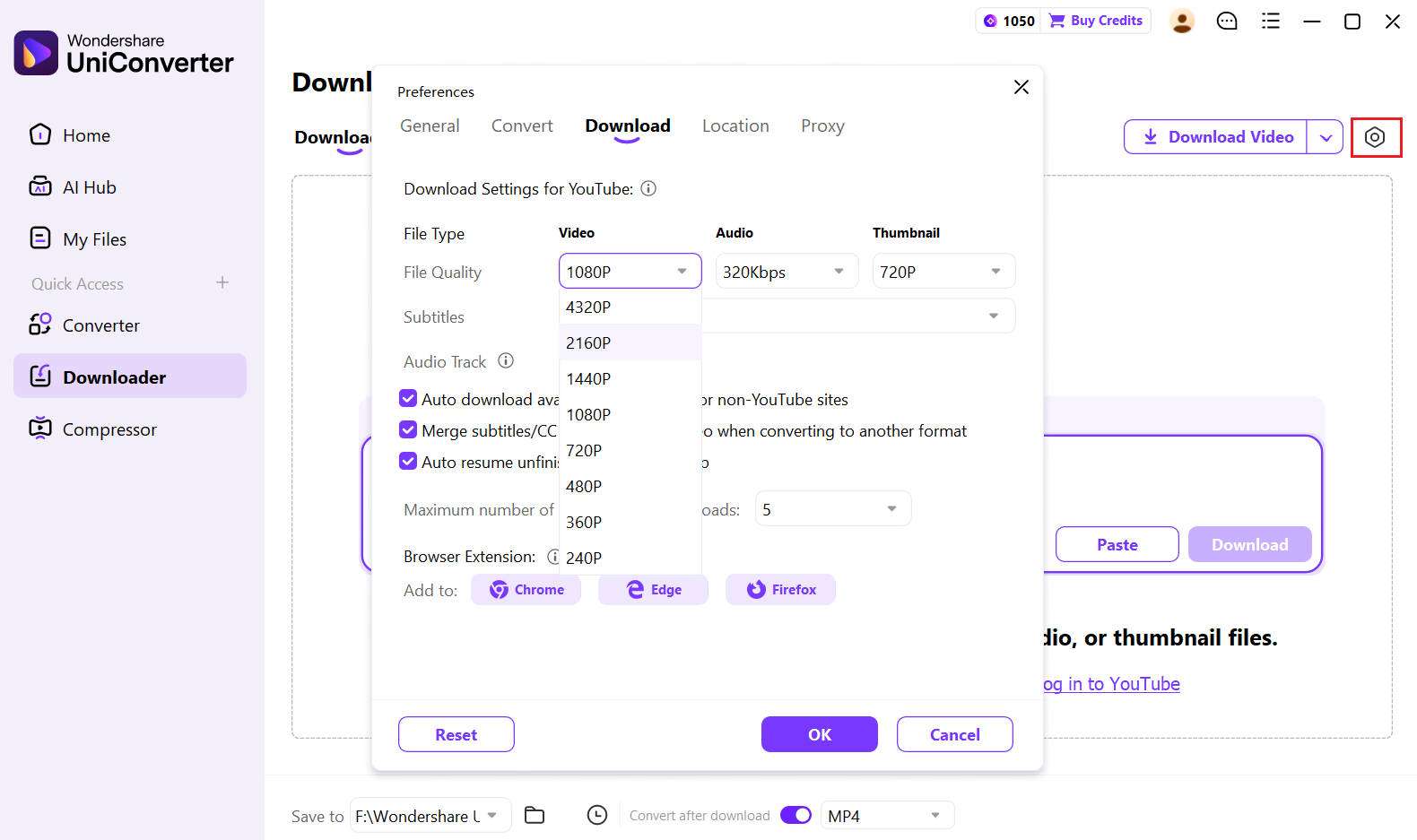This screenshot has width=1417, height=840.
Task: Toggle Convert after download switch
Action: pyautogui.click(x=795, y=815)
